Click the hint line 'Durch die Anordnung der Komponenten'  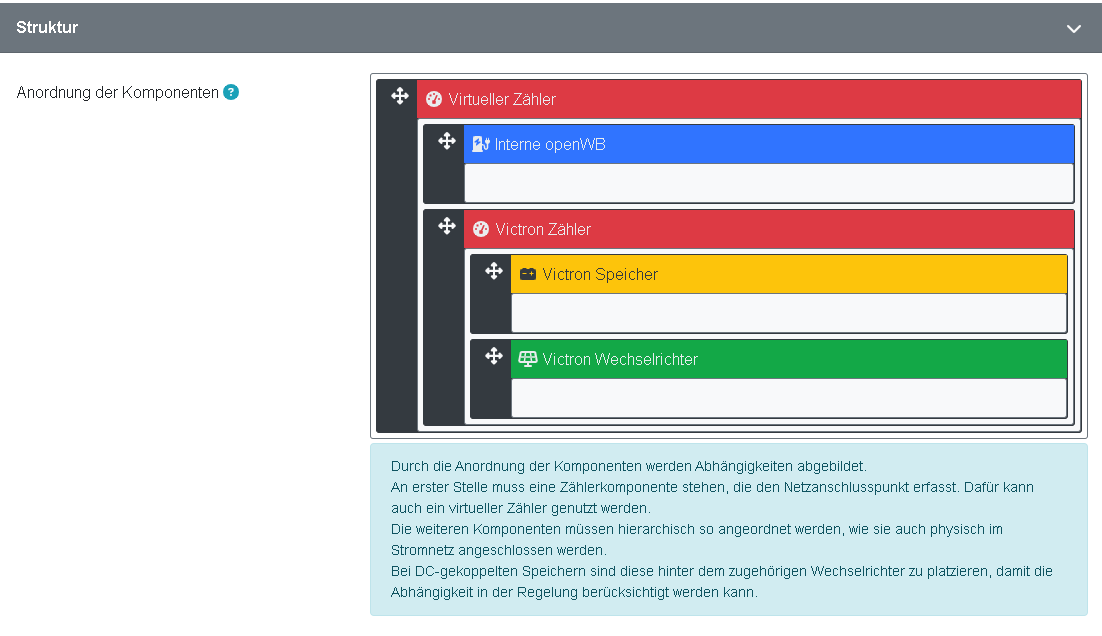[628, 466]
